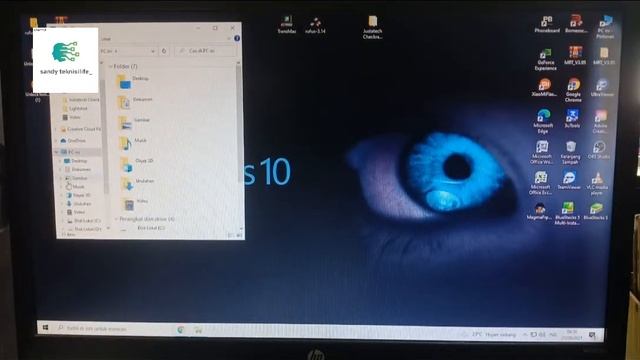This screenshot has width=640, height=360.
Task: Select Lightshot in the navigation pane
Action: click(75, 109)
